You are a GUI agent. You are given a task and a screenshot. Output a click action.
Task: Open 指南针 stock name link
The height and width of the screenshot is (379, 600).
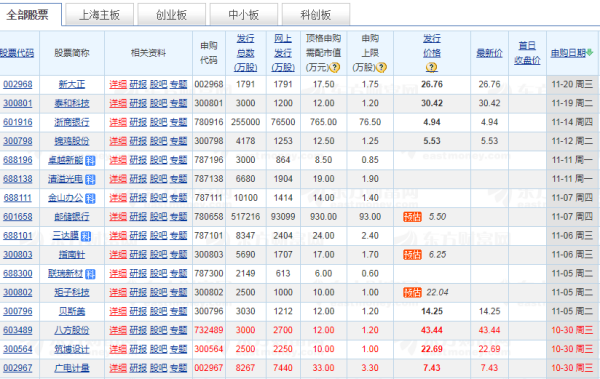click(x=72, y=255)
